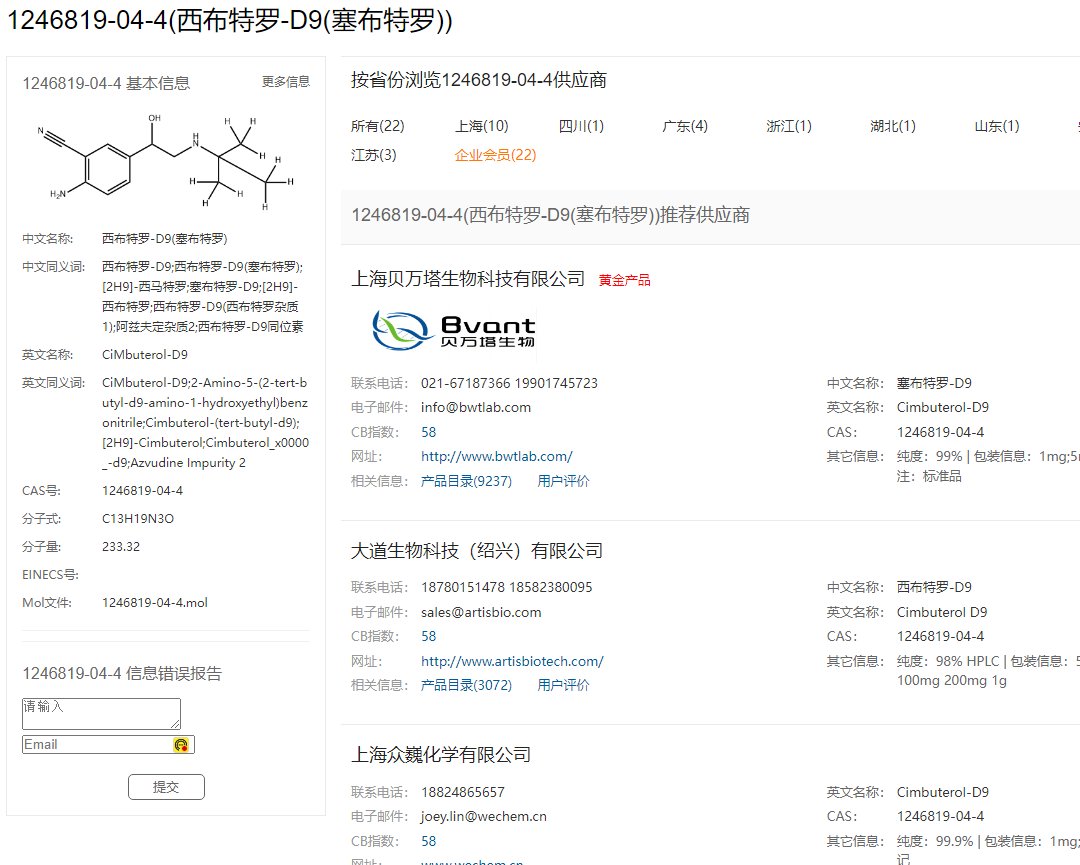Focus the Email input field

[108, 744]
